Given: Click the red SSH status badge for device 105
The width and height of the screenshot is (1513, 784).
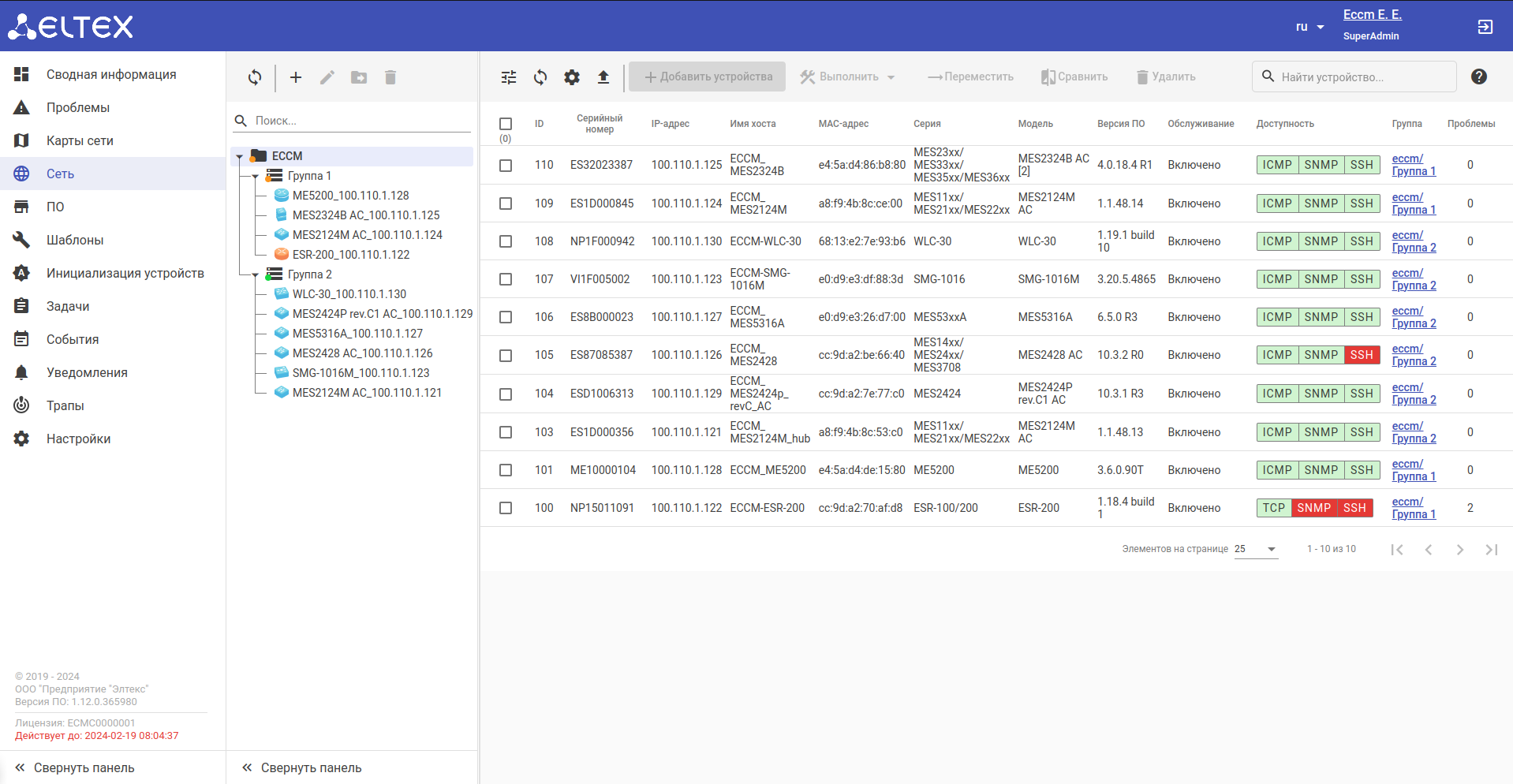Looking at the screenshot, I should click(x=1362, y=355).
